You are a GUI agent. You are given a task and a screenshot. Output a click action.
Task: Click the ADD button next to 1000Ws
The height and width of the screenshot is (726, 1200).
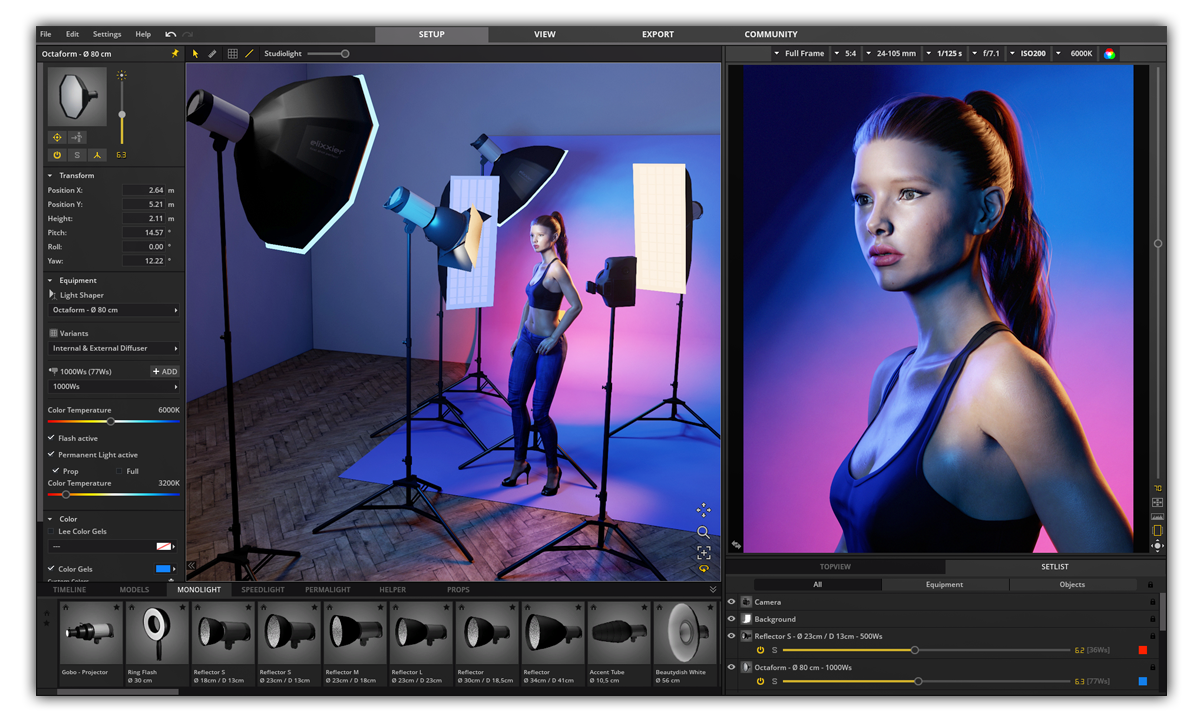click(x=164, y=371)
